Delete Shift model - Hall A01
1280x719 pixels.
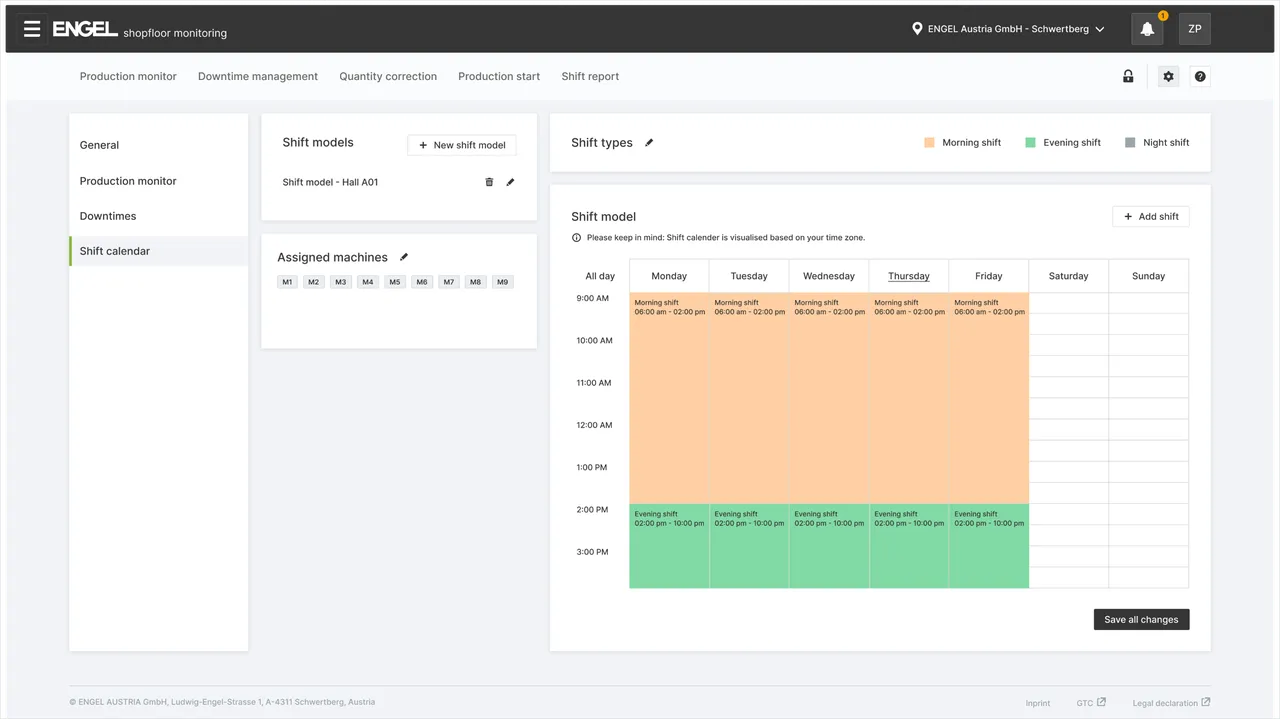coord(489,182)
